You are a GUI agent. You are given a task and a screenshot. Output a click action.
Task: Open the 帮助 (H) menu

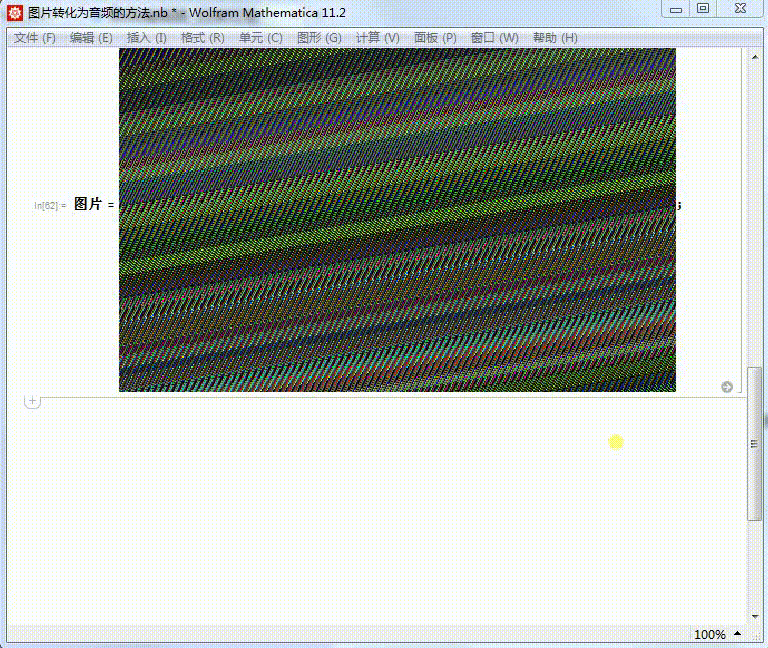pyautogui.click(x=555, y=38)
